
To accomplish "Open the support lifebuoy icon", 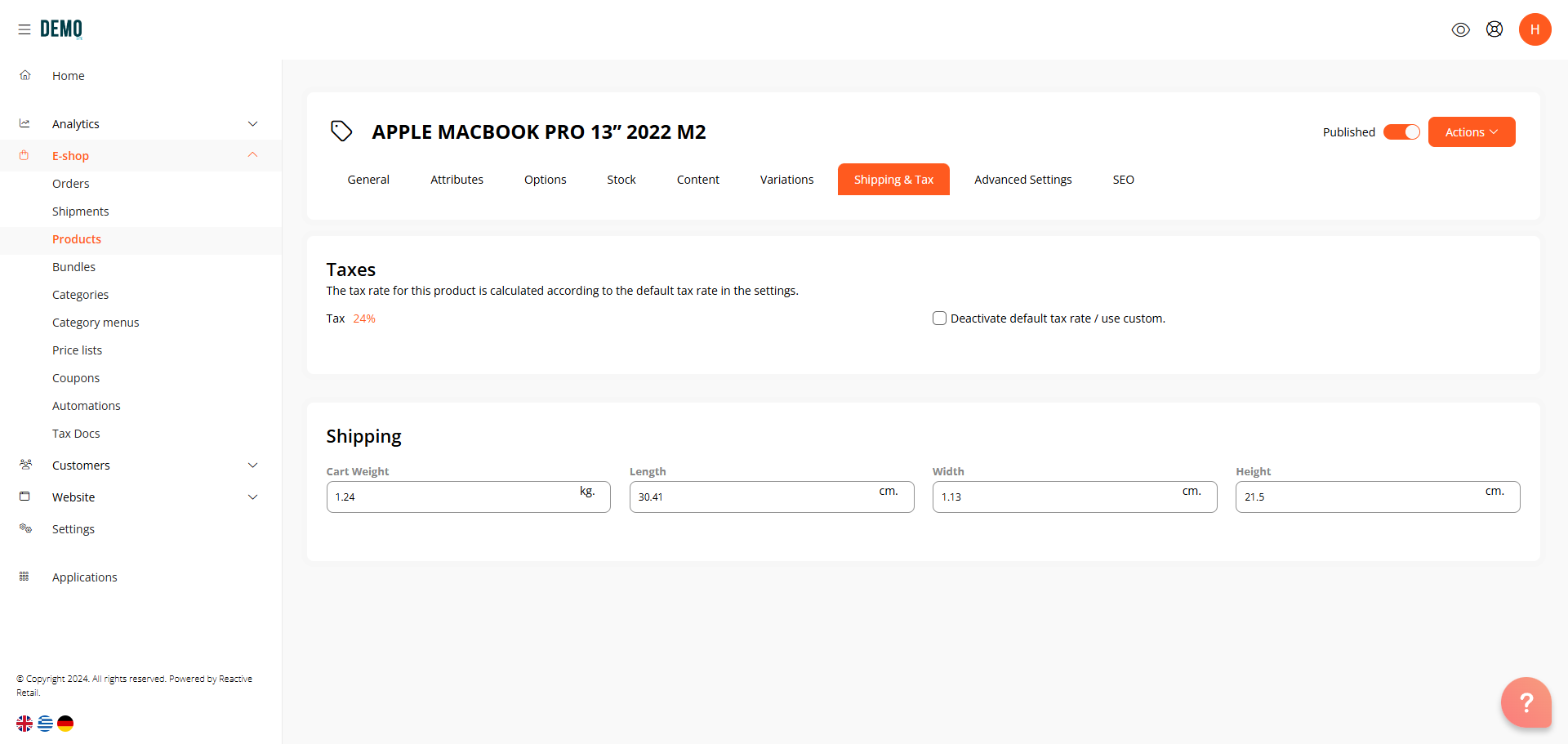I will pyautogui.click(x=1494, y=29).
